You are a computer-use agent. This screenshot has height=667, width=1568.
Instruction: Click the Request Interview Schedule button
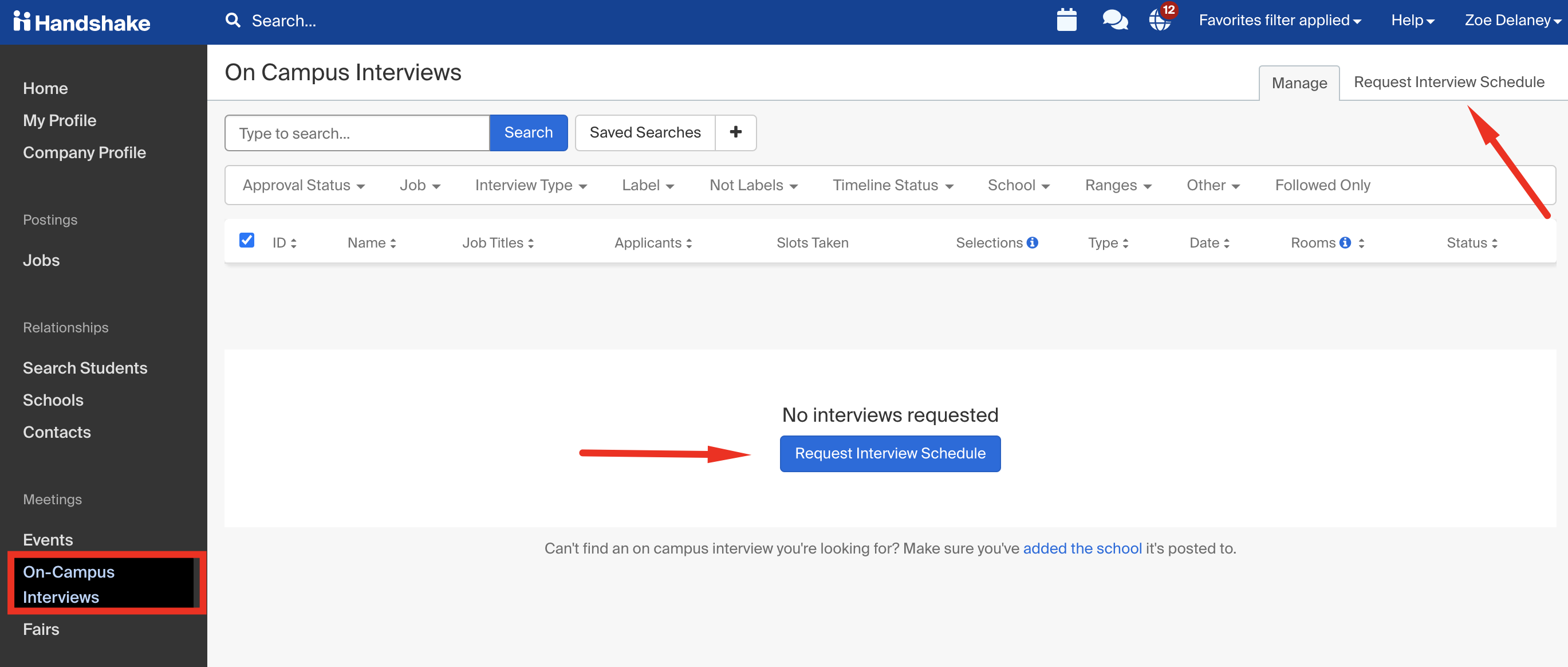(x=889, y=453)
